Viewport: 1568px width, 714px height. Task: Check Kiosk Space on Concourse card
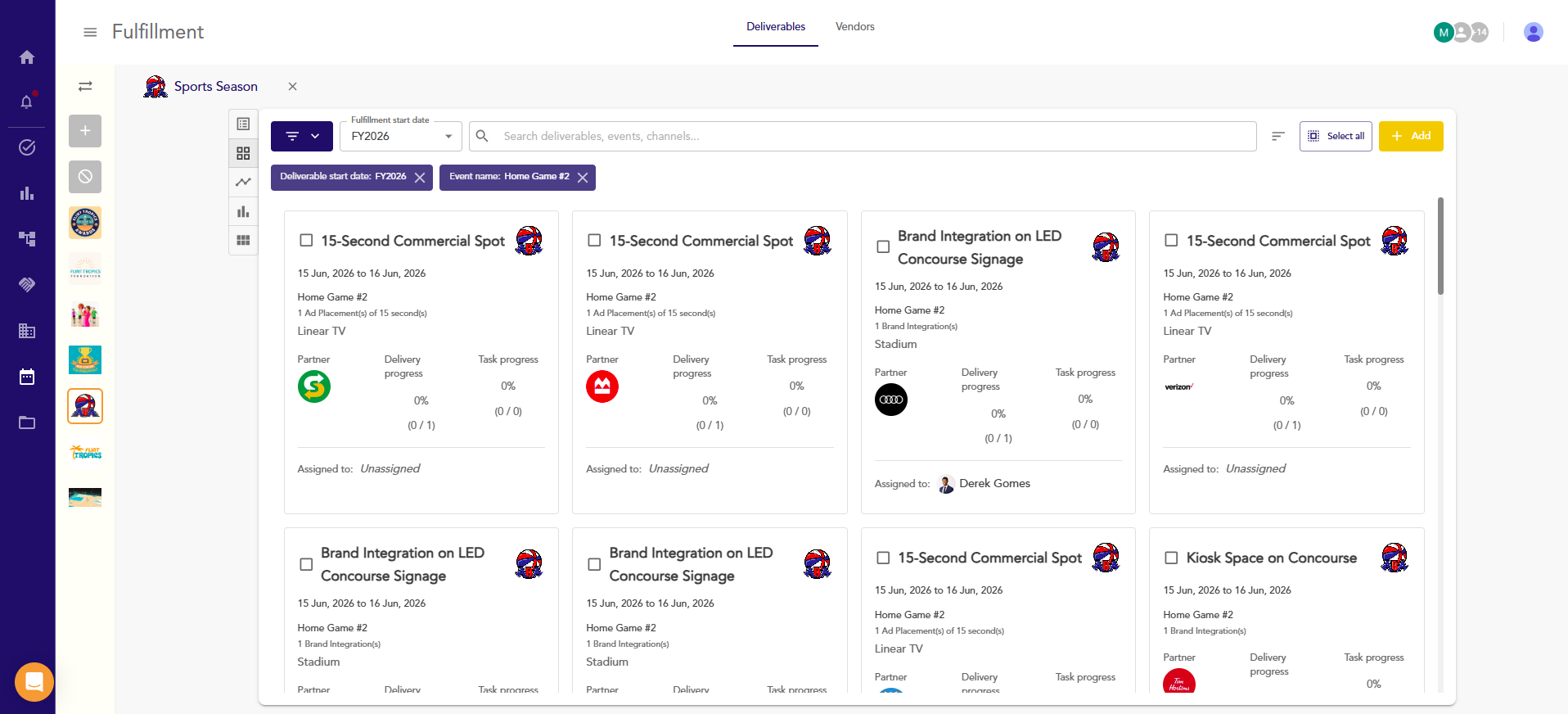[x=1171, y=558]
